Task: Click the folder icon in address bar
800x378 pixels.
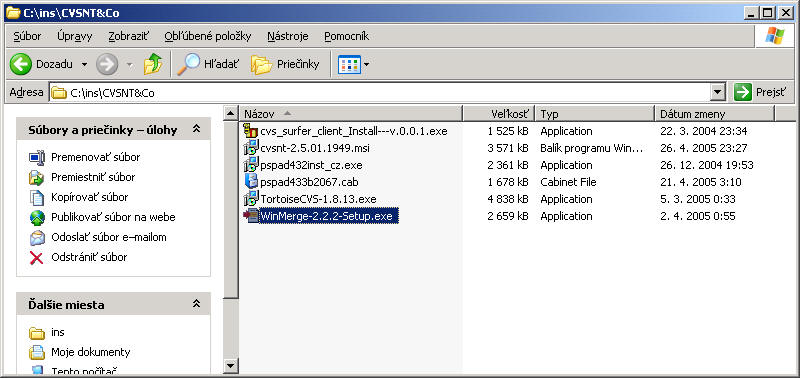Action: 60,93
